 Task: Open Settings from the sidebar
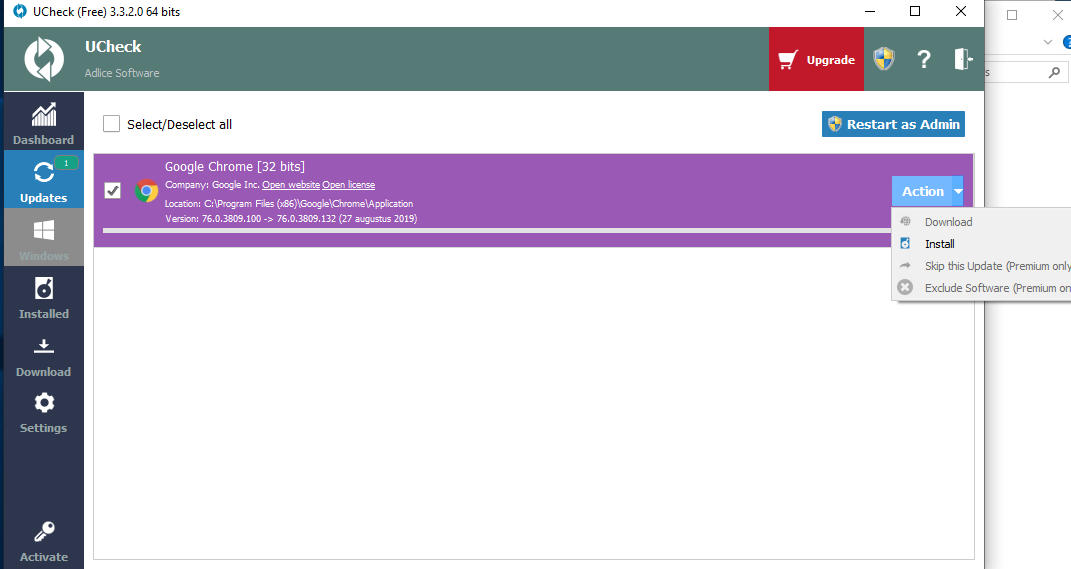(x=44, y=412)
